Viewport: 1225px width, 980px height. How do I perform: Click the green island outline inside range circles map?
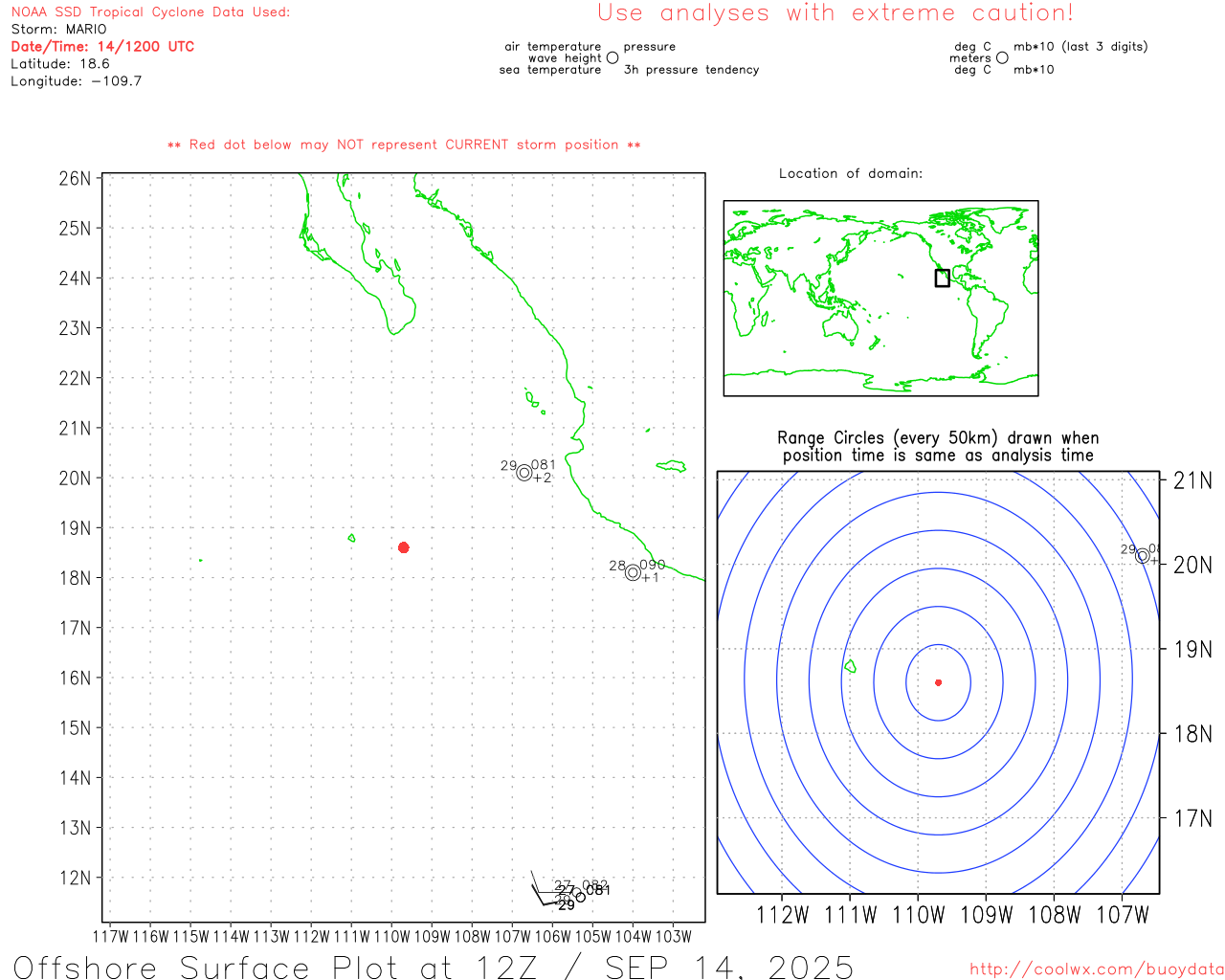click(x=850, y=666)
